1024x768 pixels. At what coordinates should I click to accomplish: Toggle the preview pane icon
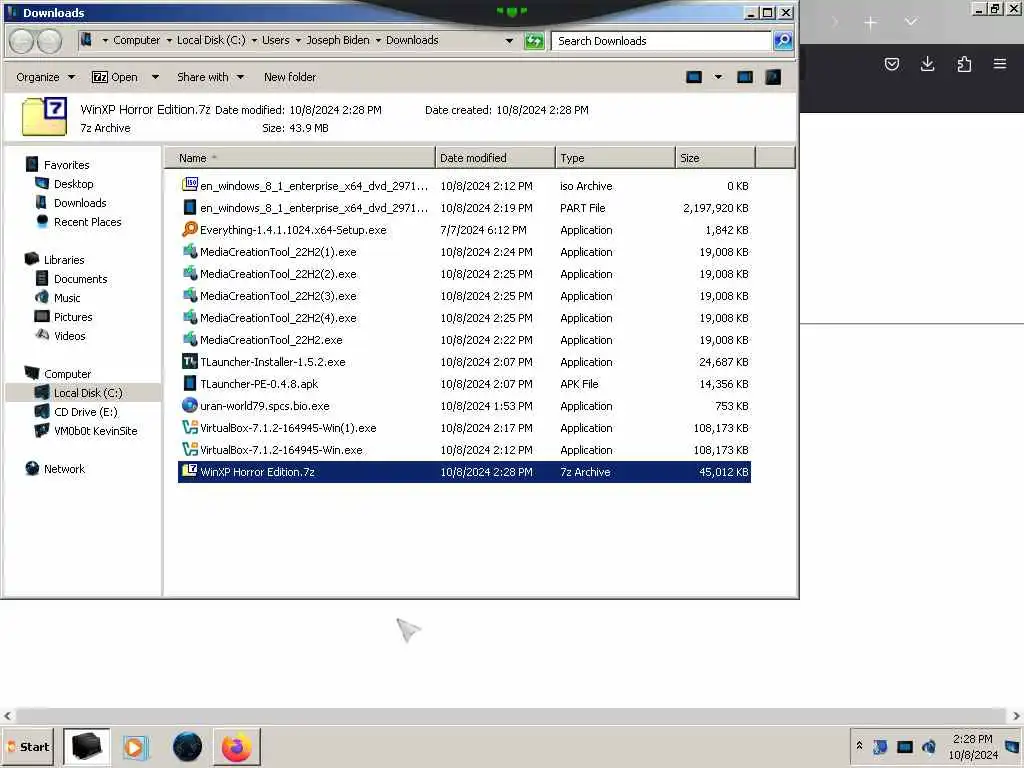point(744,77)
